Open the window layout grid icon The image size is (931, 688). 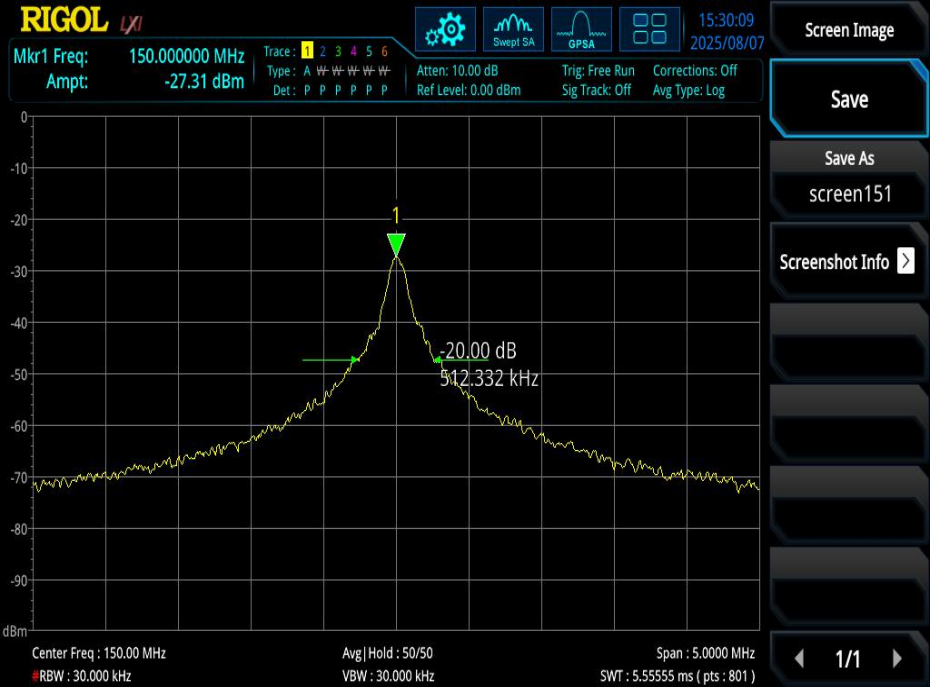(x=649, y=30)
